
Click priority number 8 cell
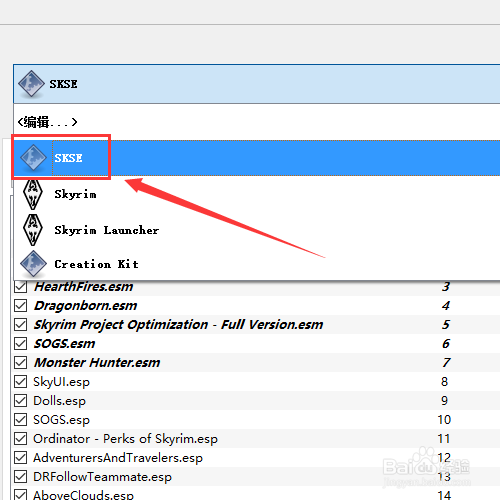tap(444, 382)
